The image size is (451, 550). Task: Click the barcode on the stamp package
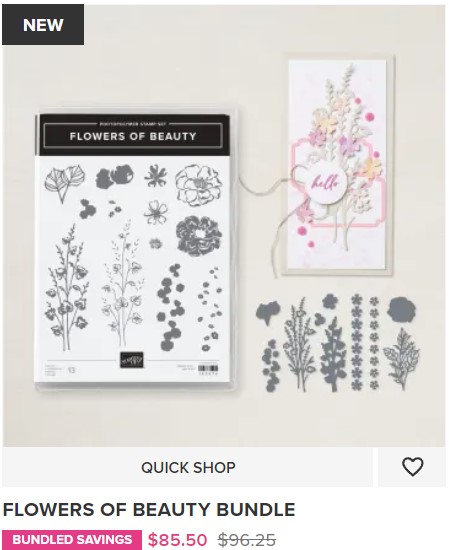208,368
